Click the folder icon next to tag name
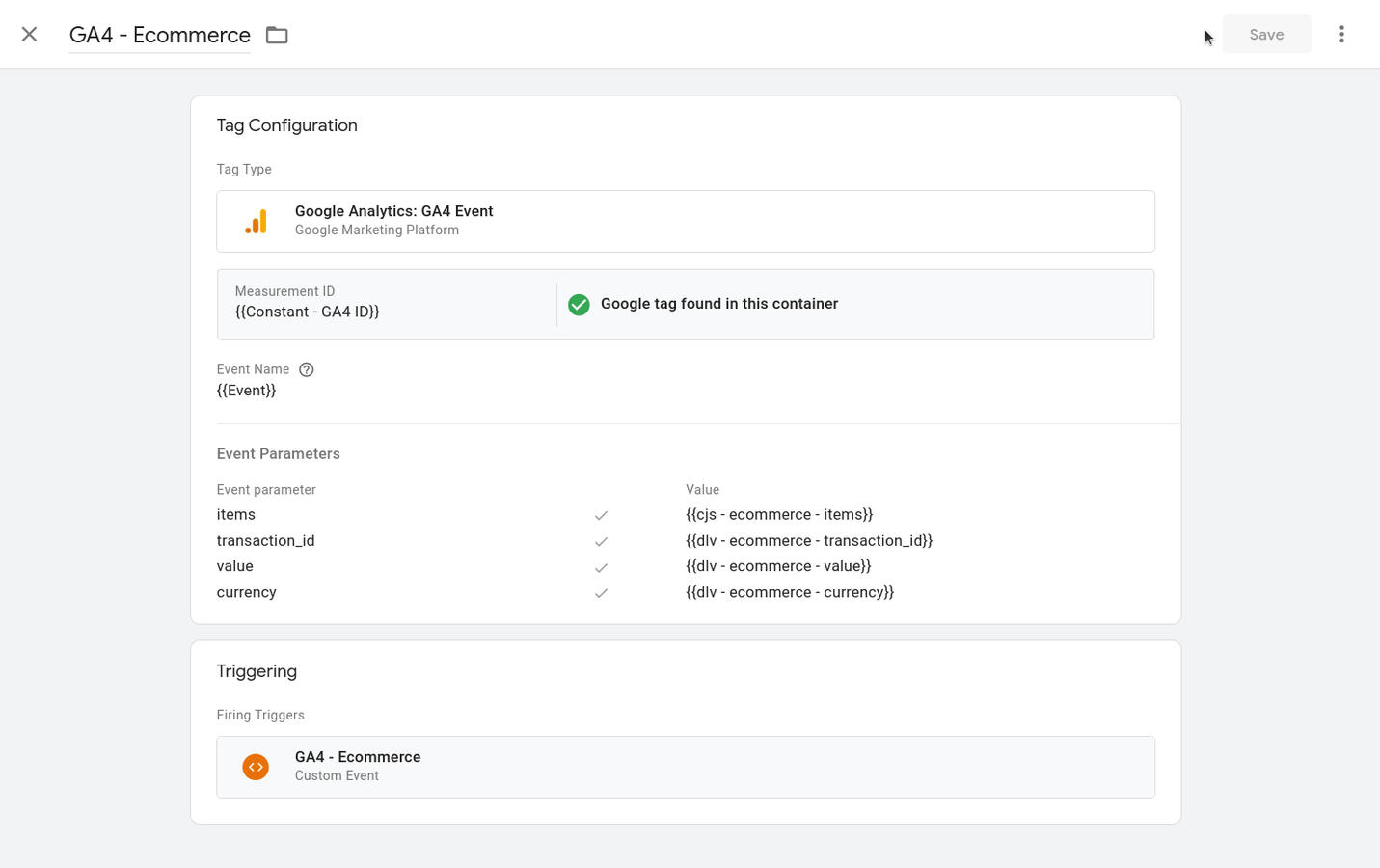The height and width of the screenshot is (868, 1380). 277,35
